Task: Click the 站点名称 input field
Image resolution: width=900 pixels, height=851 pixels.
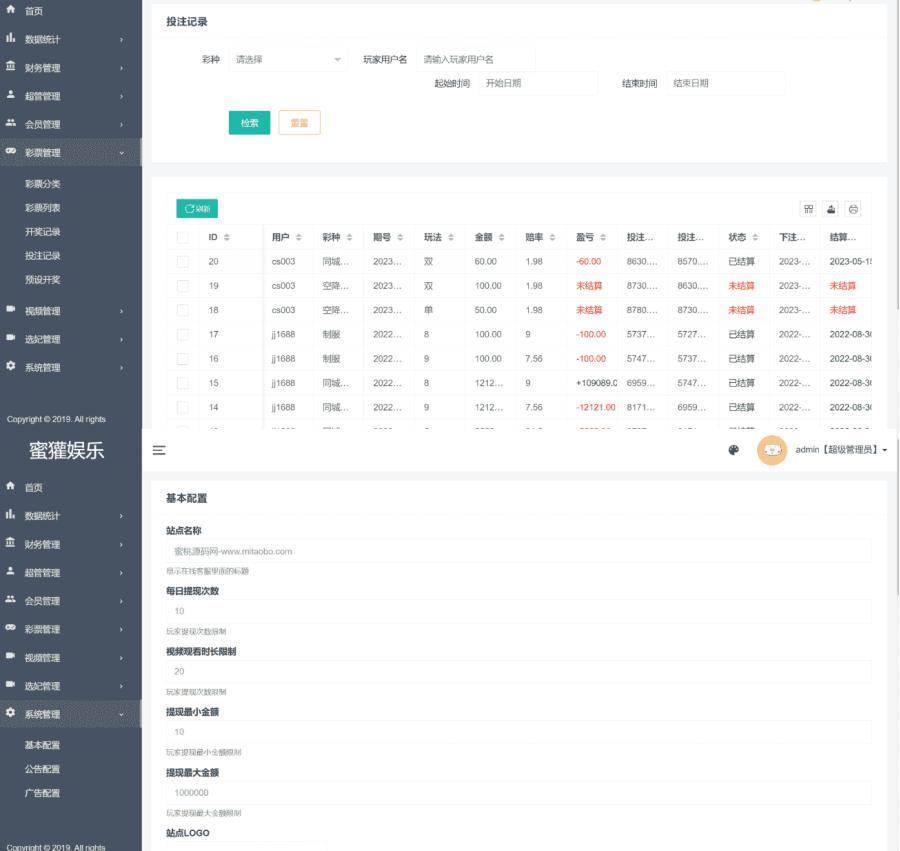Action: 519,551
